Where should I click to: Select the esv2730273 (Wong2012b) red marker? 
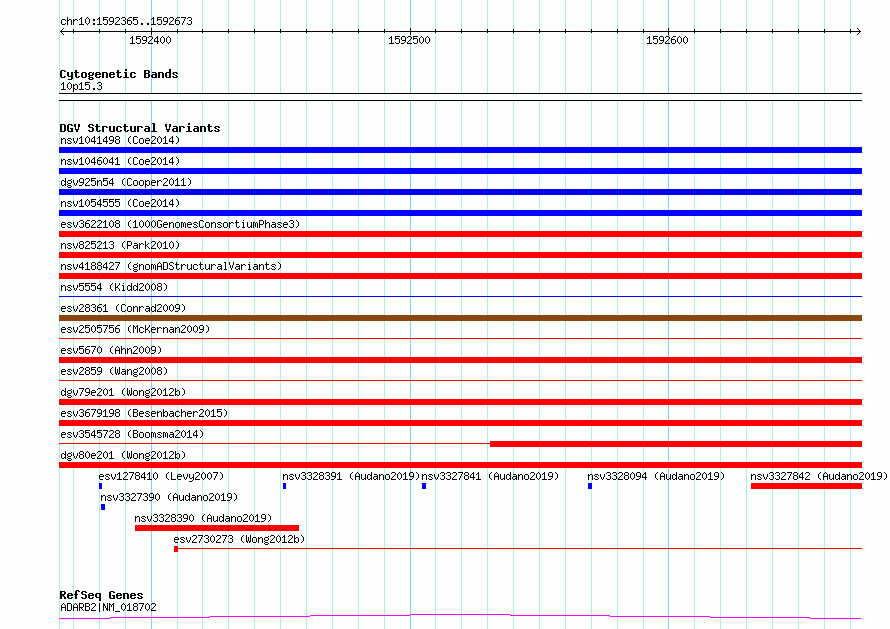point(176,549)
